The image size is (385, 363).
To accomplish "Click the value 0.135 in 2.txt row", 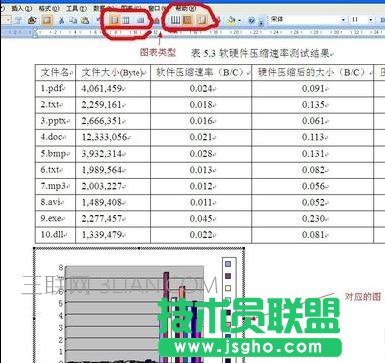I will (x=314, y=105).
